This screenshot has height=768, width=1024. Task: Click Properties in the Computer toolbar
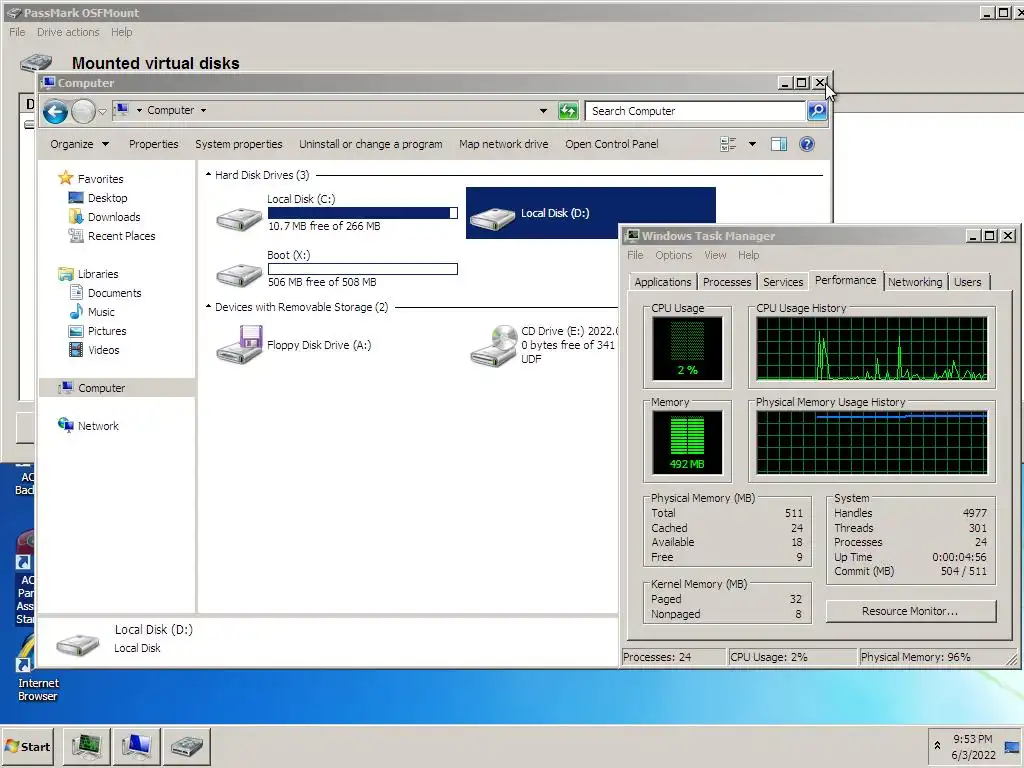tap(153, 144)
